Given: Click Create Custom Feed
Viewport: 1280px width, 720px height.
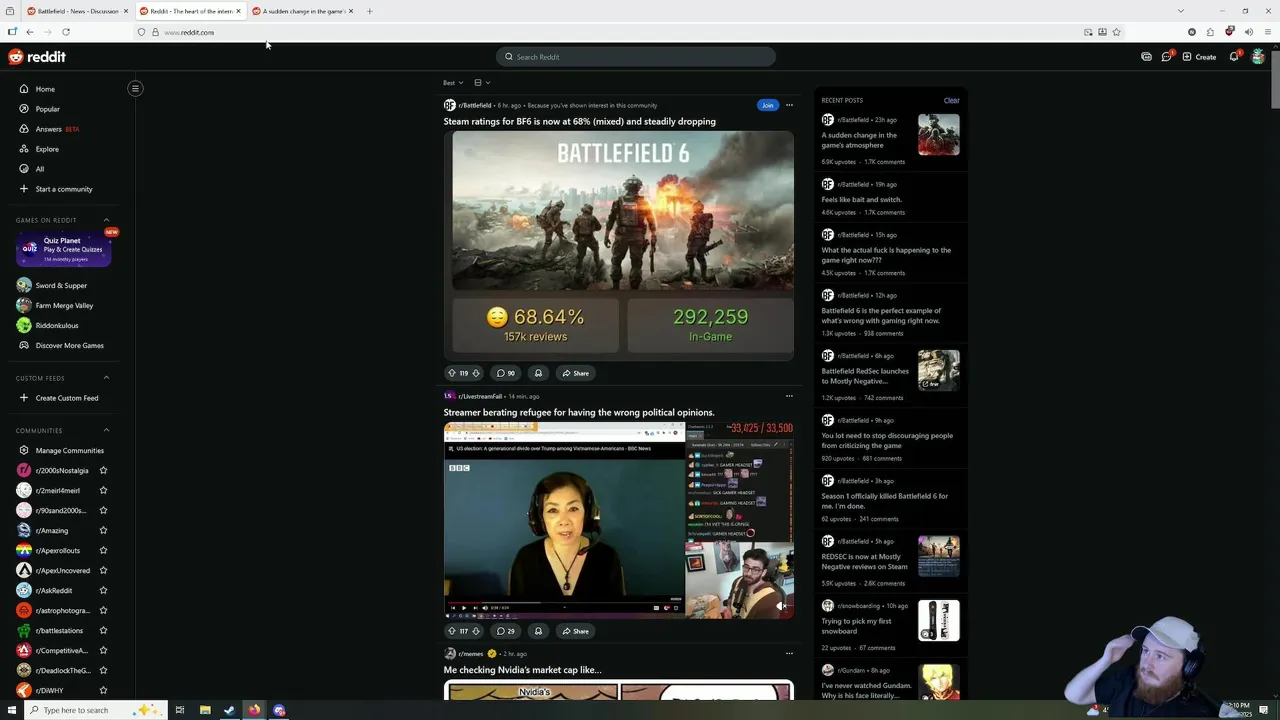Looking at the screenshot, I should pyautogui.click(x=67, y=398).
